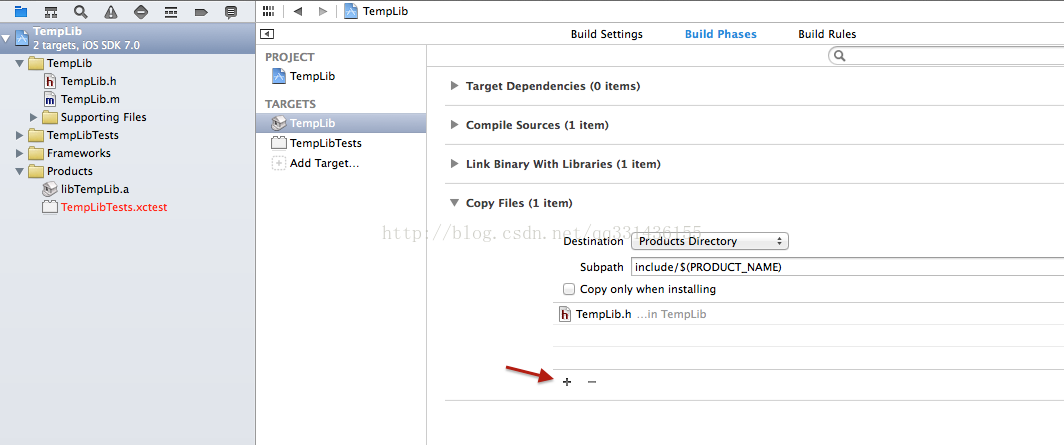
Task: Enable Copy only when installing checkbox
Action: (x=569, y=289)
